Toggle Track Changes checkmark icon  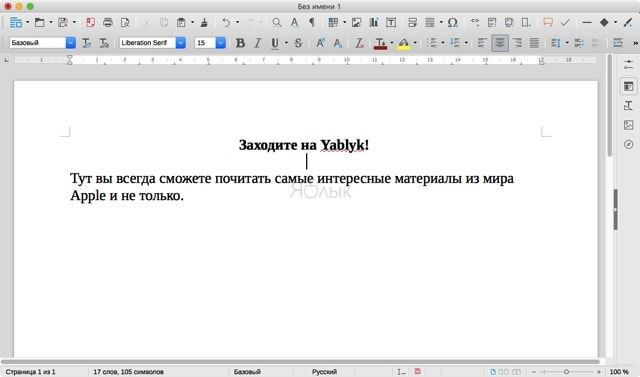565,22
